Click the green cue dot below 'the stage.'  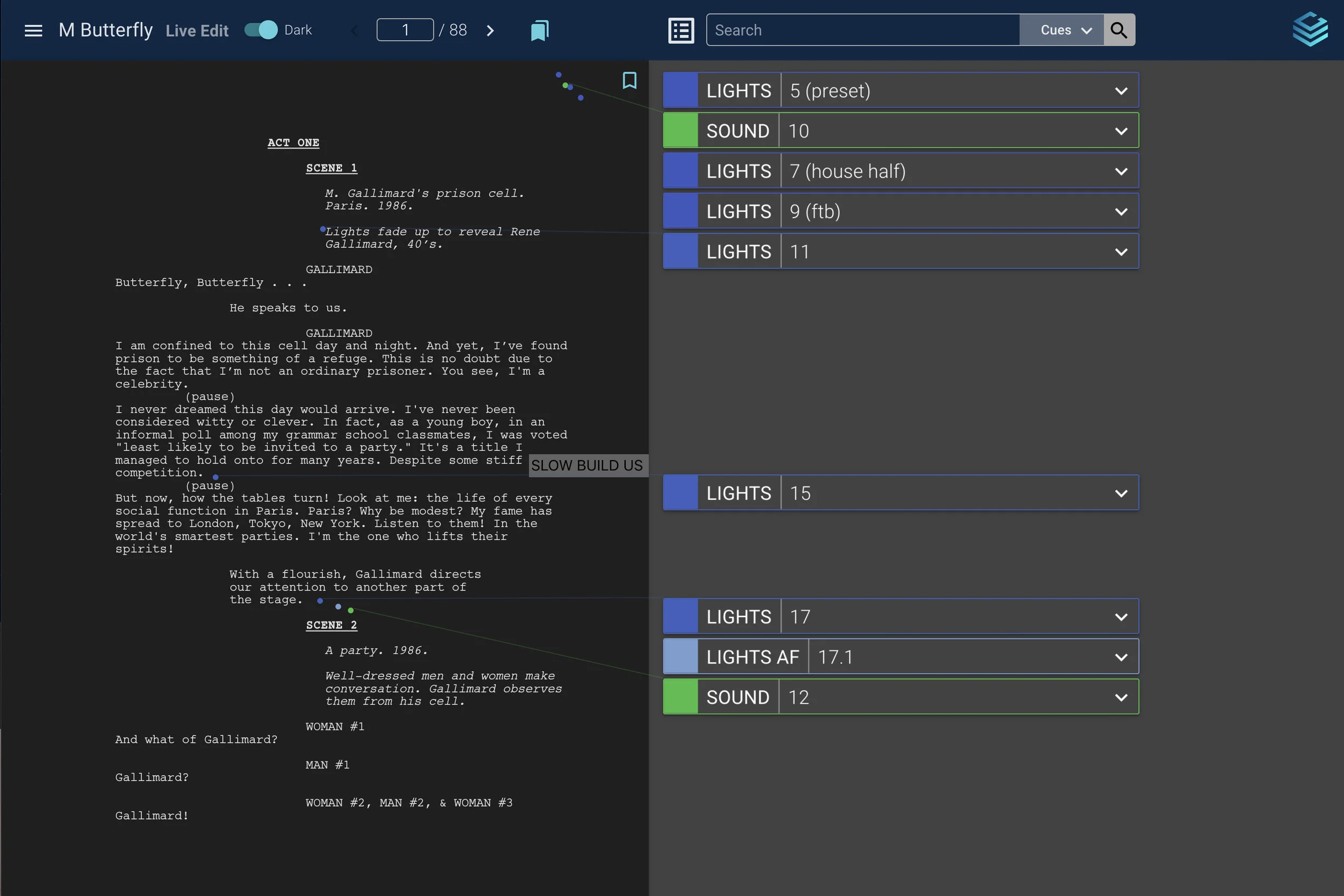click(x=351, y=610)
